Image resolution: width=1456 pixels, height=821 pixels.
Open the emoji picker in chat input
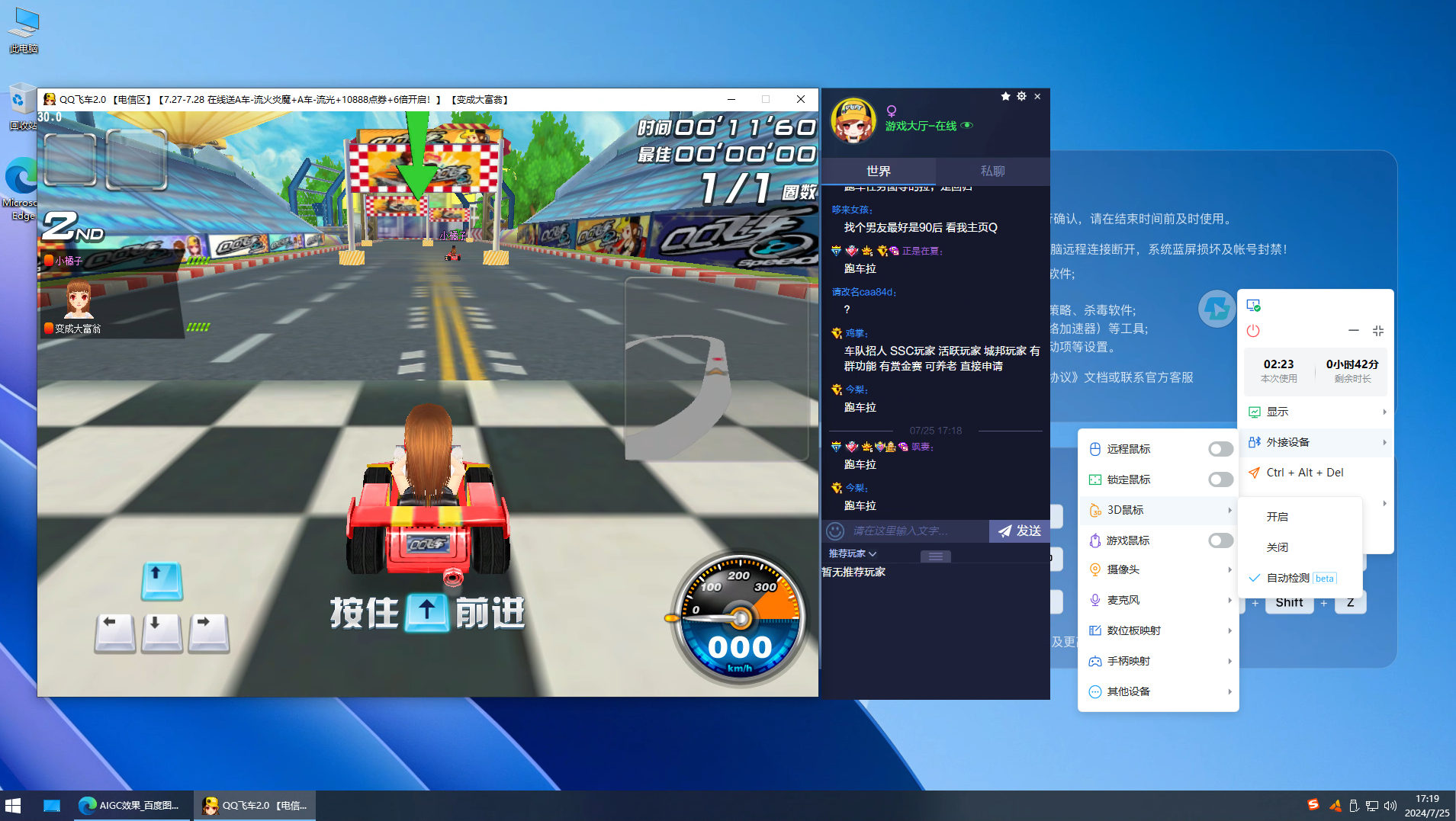pyautogui.click(x=835, y=531)
